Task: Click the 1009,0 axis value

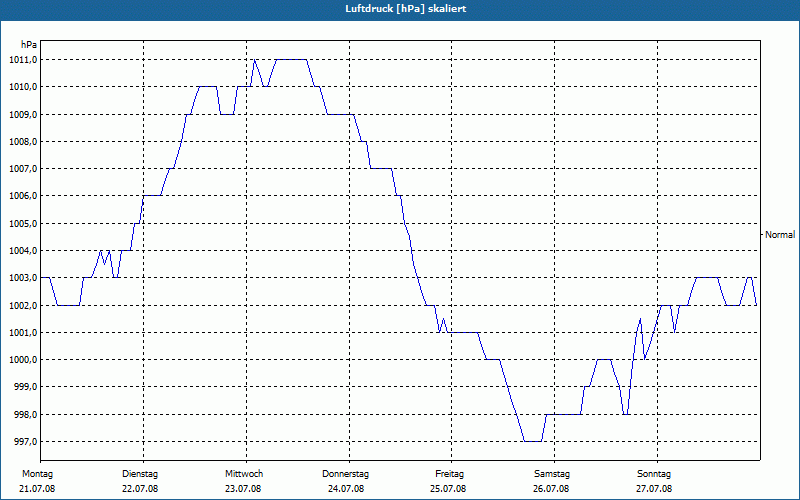Action: click(x=23, y=114)
